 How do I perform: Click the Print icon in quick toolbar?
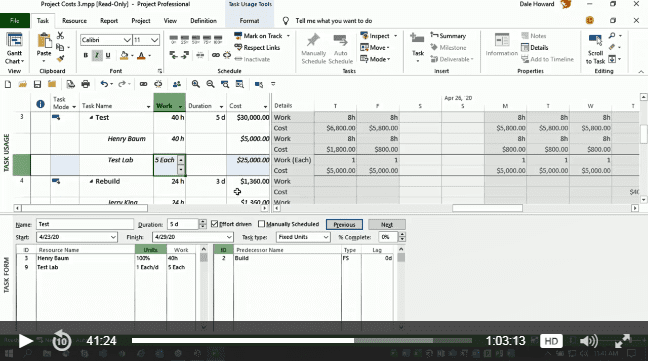pos(86,84)
